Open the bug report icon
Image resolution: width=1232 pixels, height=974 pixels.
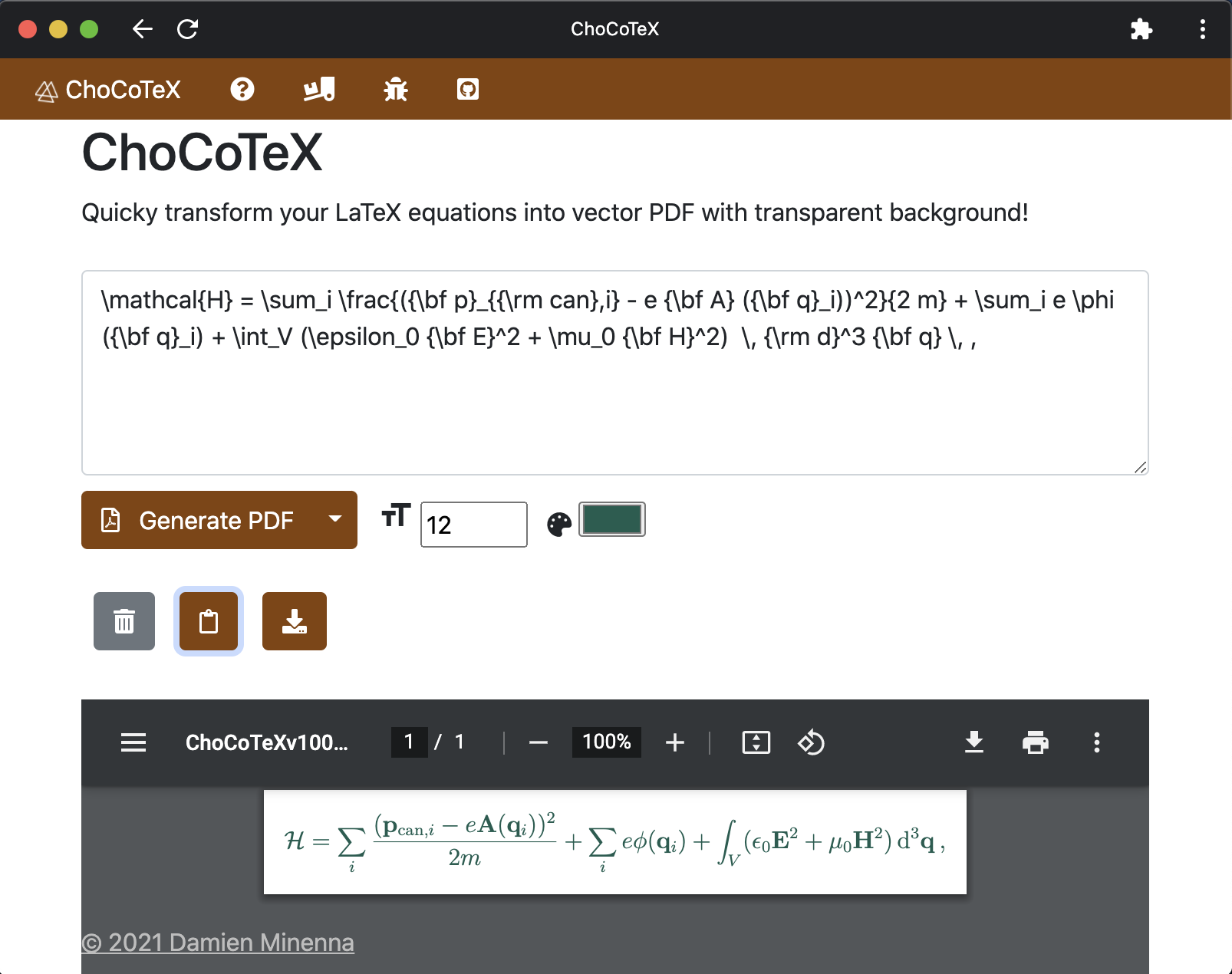tap(396, 90)
